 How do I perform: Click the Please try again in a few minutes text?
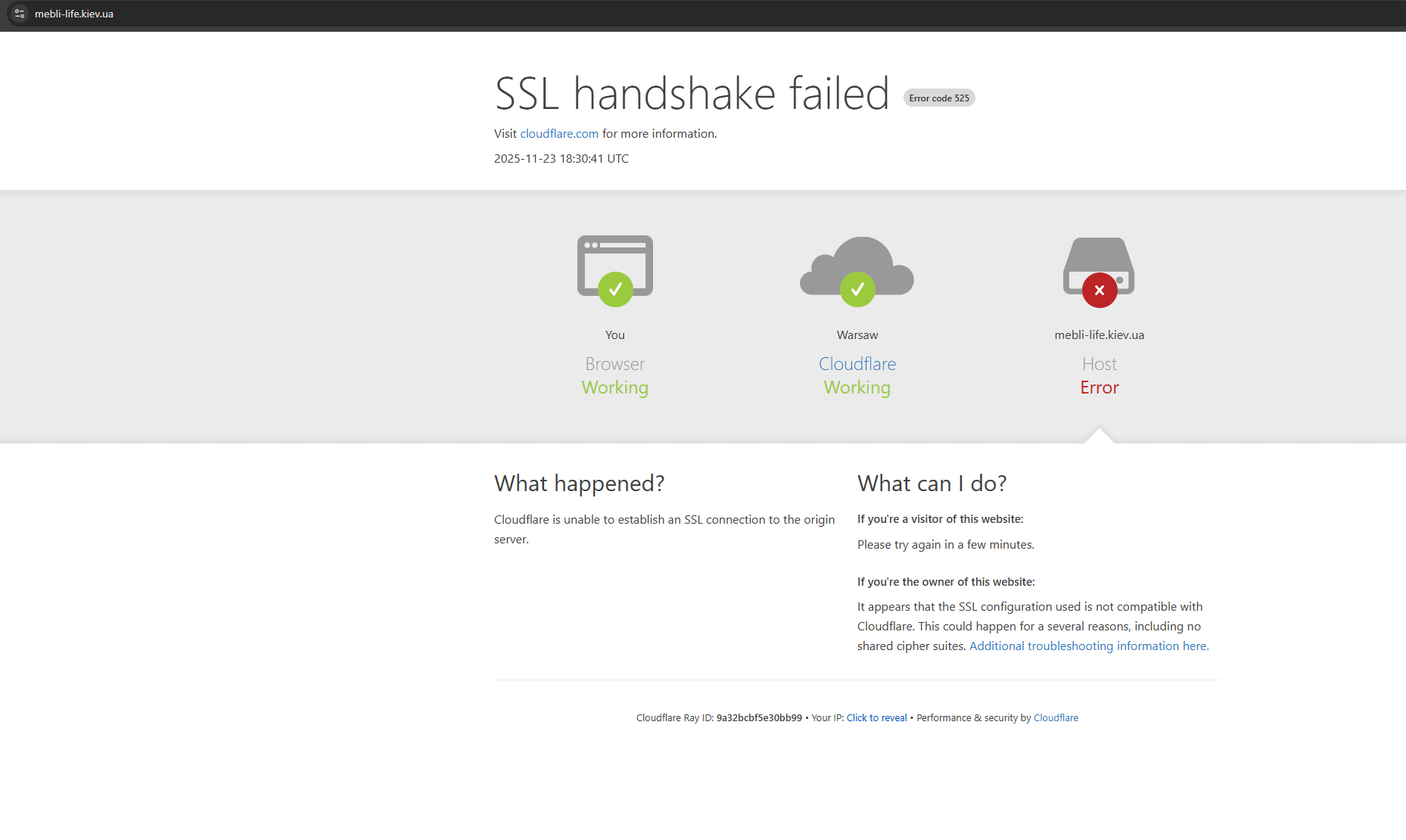(x=946, y=545)
